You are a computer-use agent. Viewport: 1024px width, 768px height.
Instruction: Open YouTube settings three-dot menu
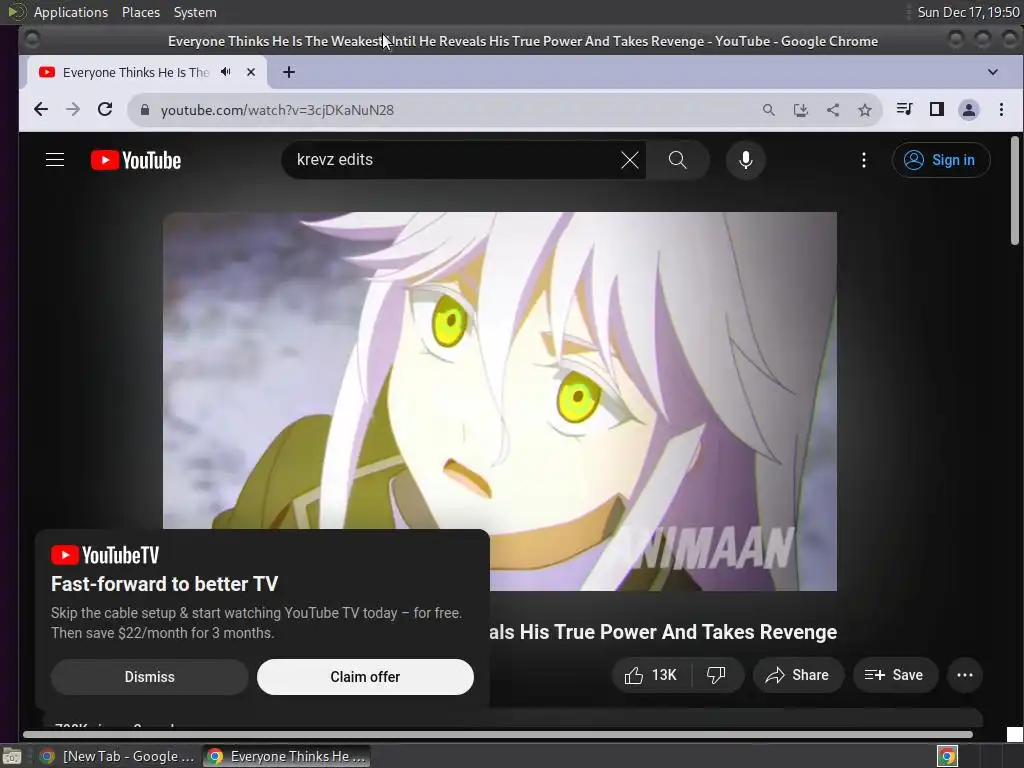(x=864, y=160)
